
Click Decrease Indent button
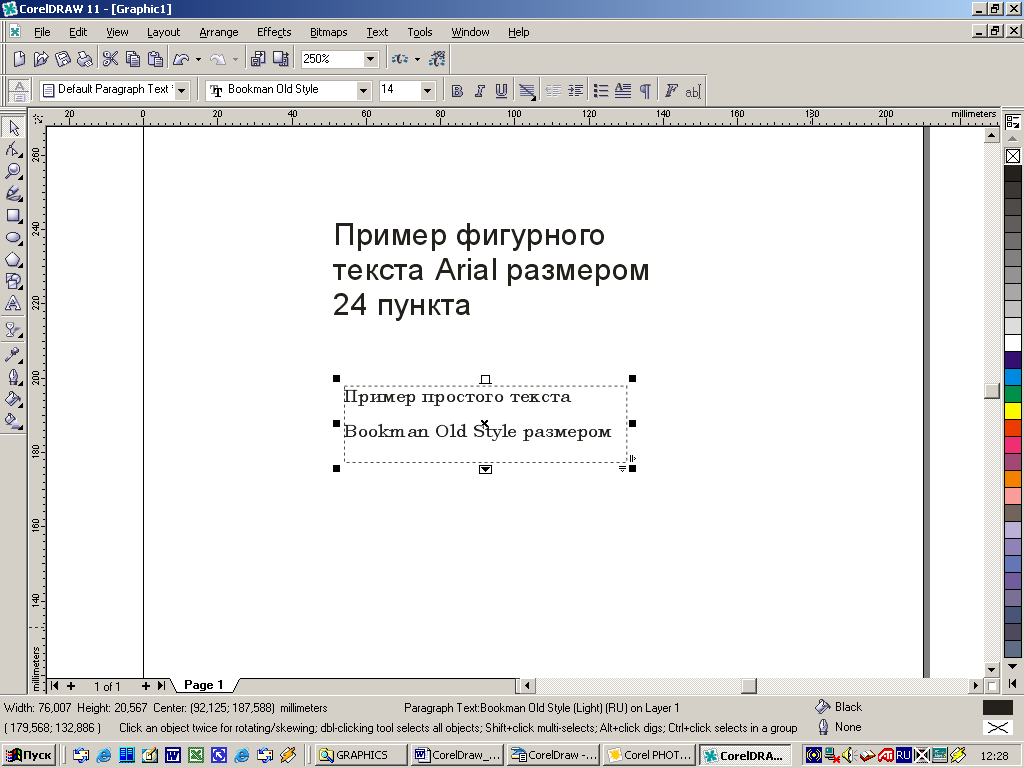(x=553, y=91)
